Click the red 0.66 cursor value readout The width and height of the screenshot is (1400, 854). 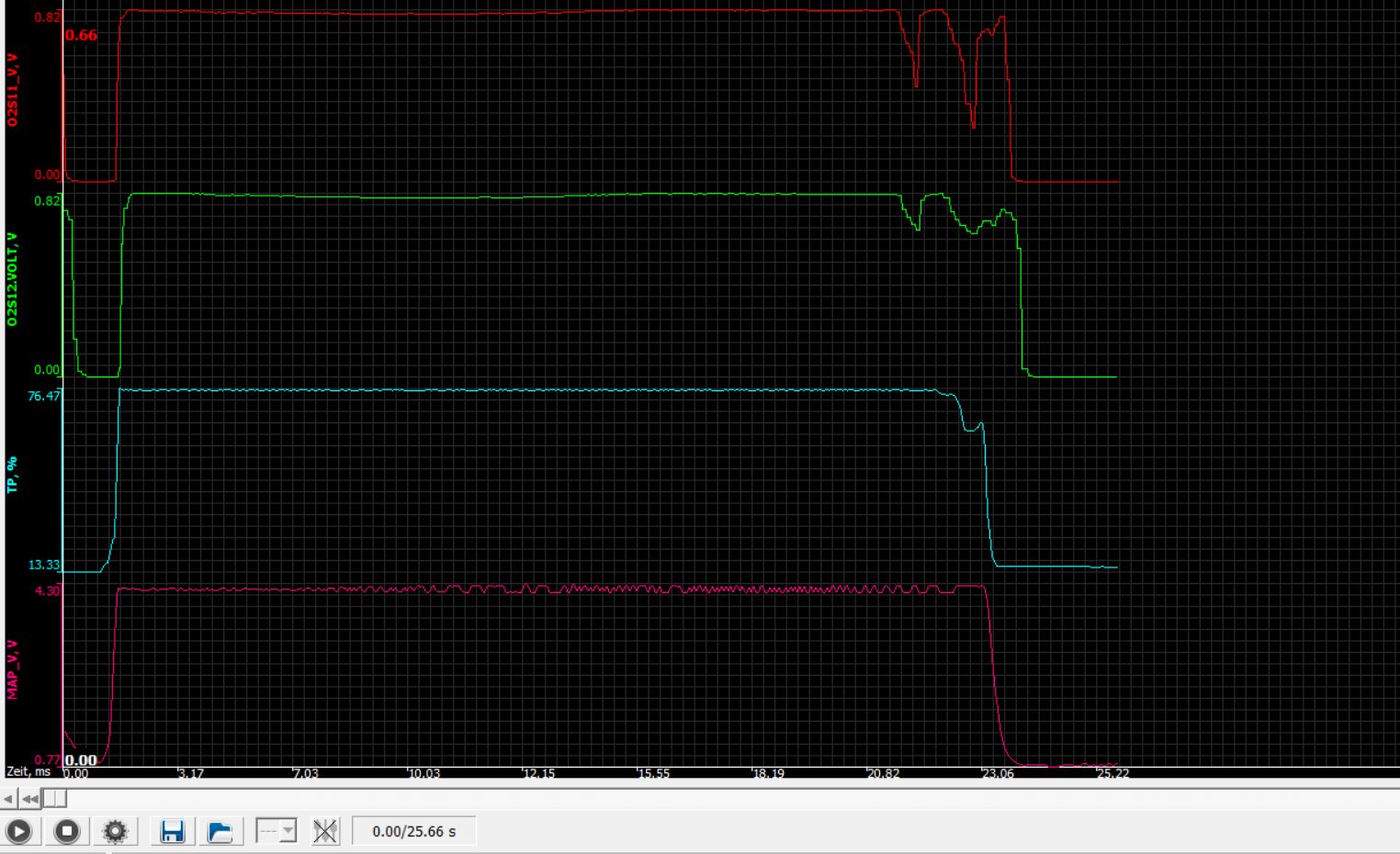pyautogui.click(x=81, y=35)
